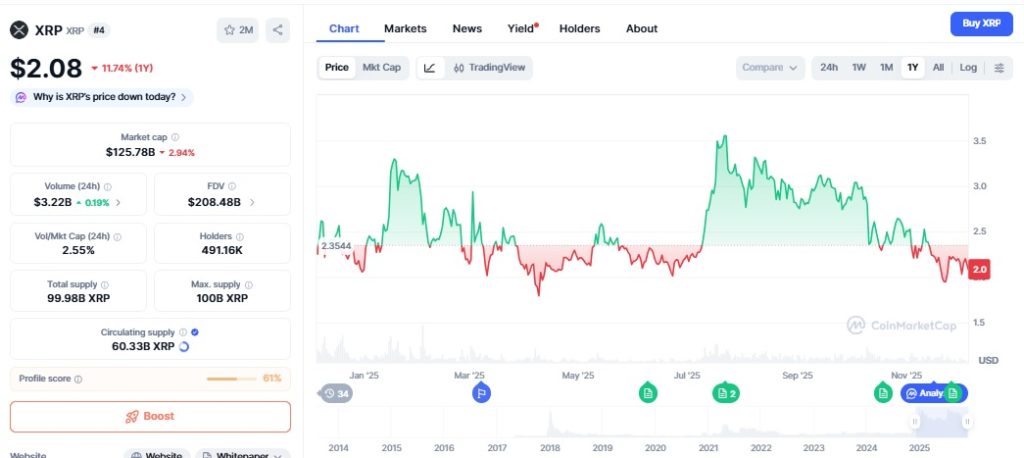
Task: Click the Total supply info icon
Action: 105,285
